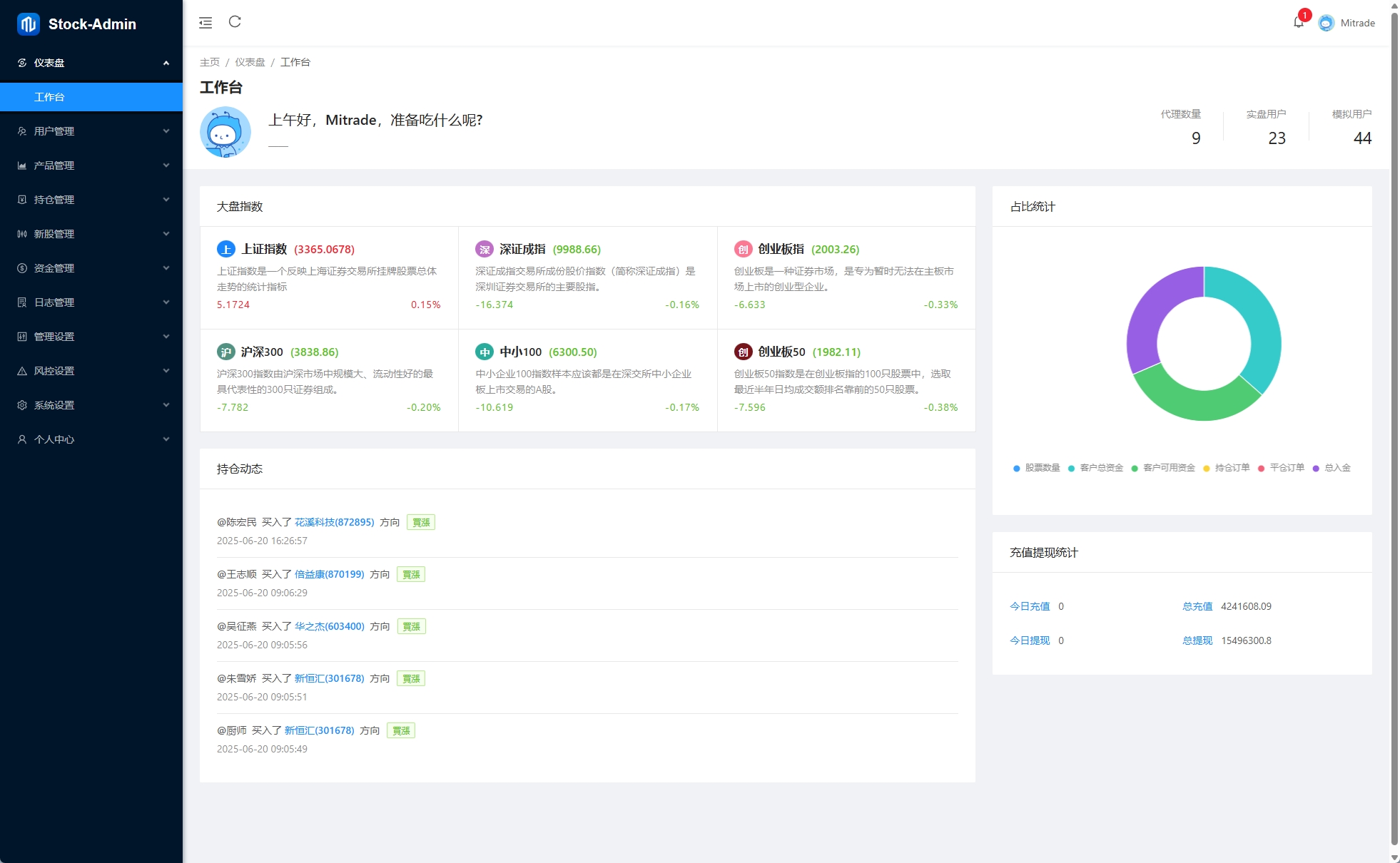The height and width of the screenshot is (863, 1400).
Task: Open the notification bell
Action: click(1298, 23)
